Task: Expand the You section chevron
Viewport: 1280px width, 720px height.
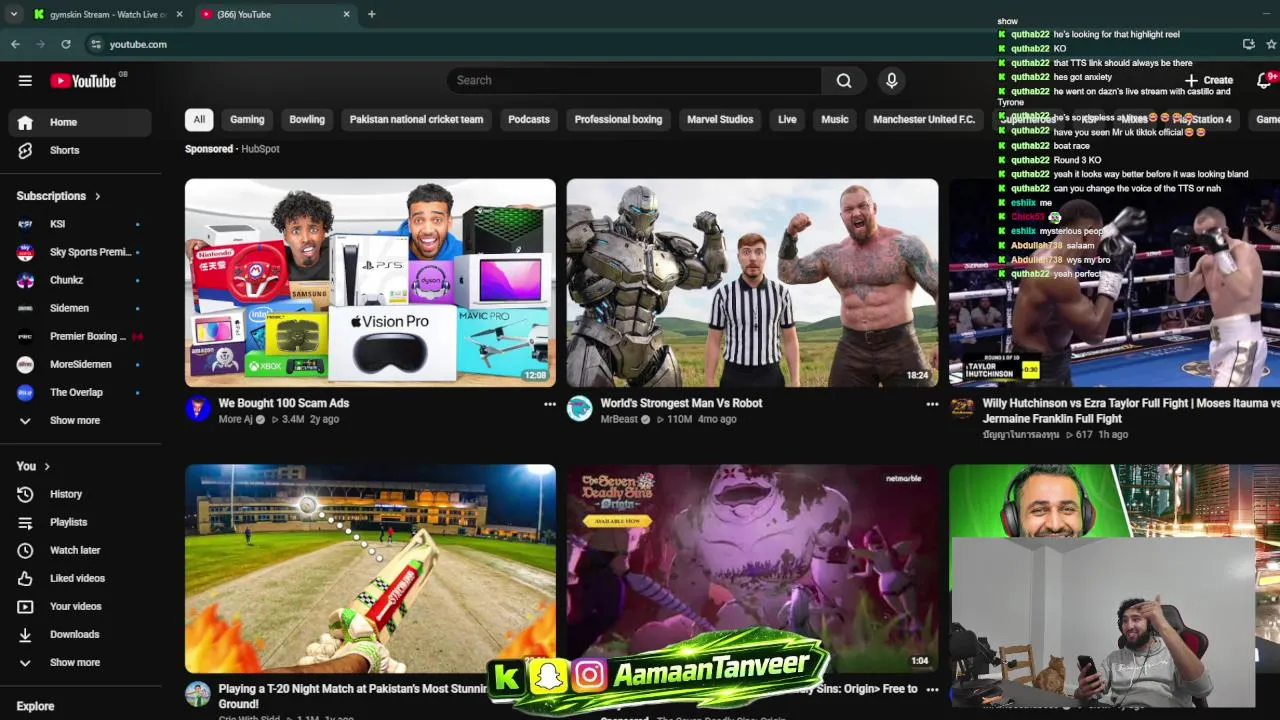Action: (x=47, y=466)
